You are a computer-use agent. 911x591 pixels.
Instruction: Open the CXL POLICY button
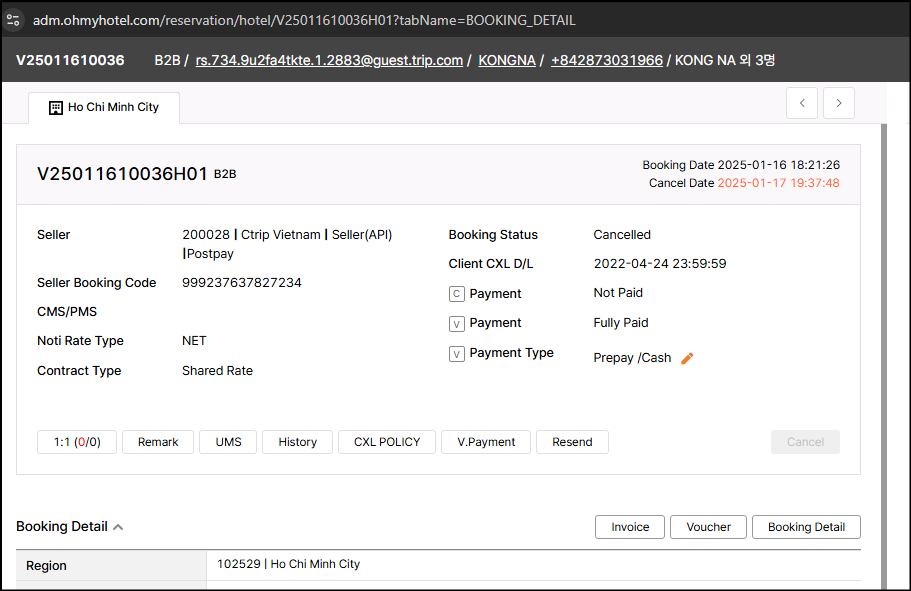387,442
